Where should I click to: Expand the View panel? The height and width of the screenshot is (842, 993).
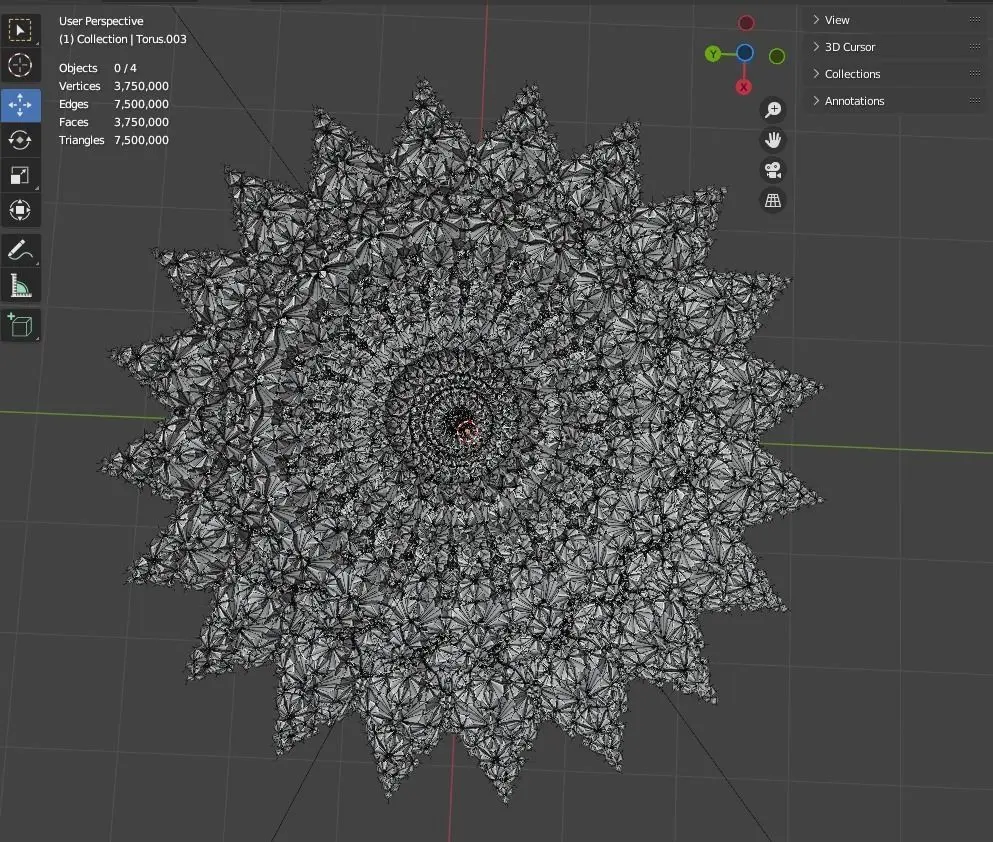point(895,20)
